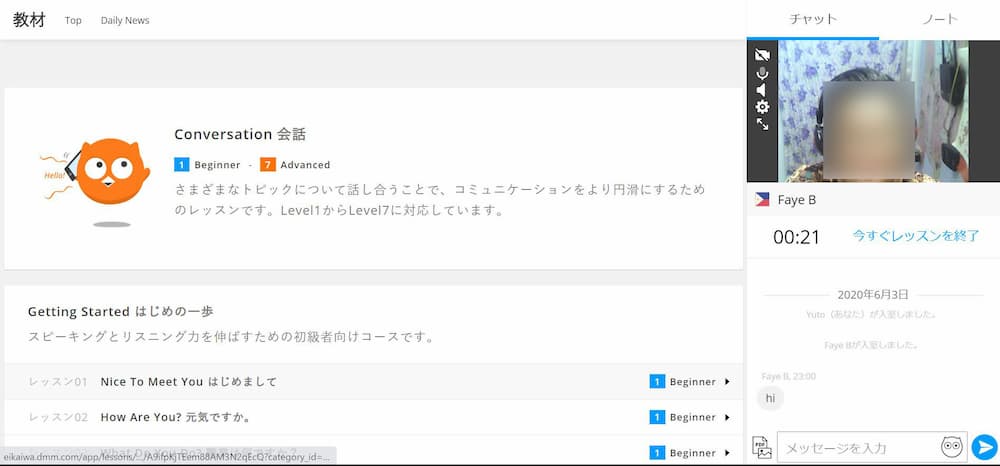Screen dimensions: 1000x466
Task: Click the Philippines flag icon beside Faye B
Action: tap(761, 200)
